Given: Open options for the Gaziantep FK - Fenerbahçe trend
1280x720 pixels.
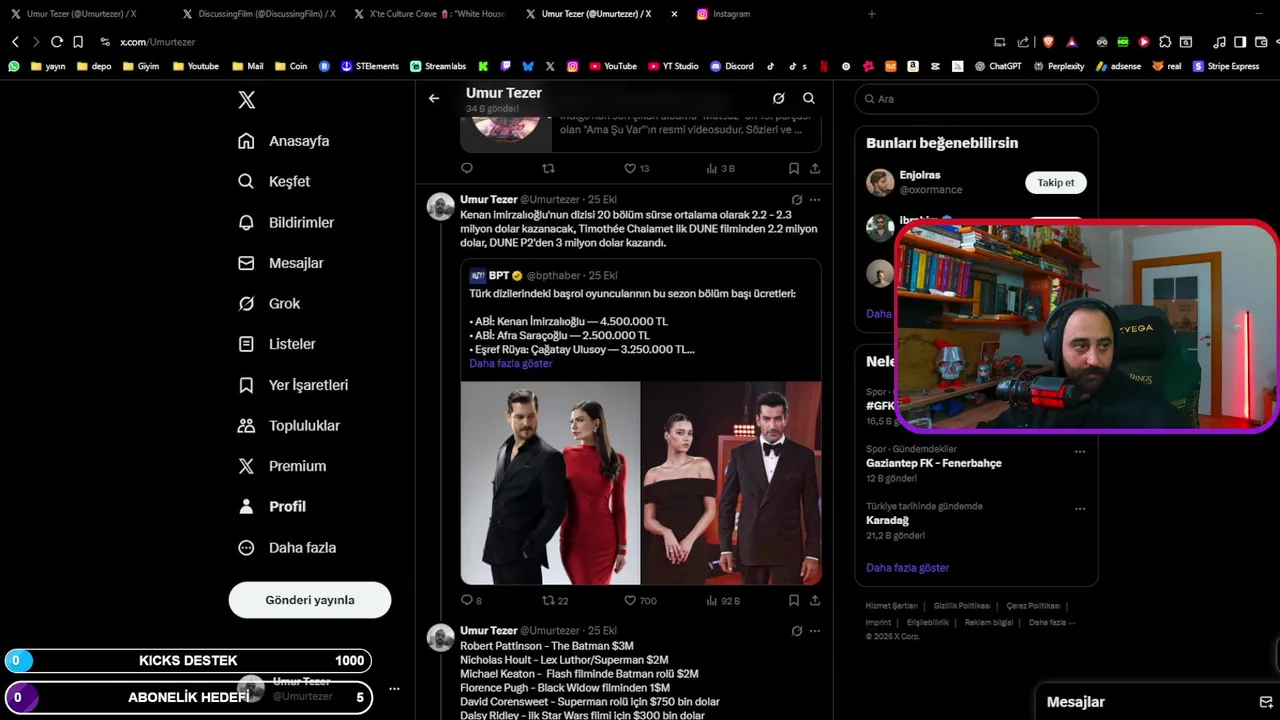Looking at the screenshot, I should (1080, 451).
